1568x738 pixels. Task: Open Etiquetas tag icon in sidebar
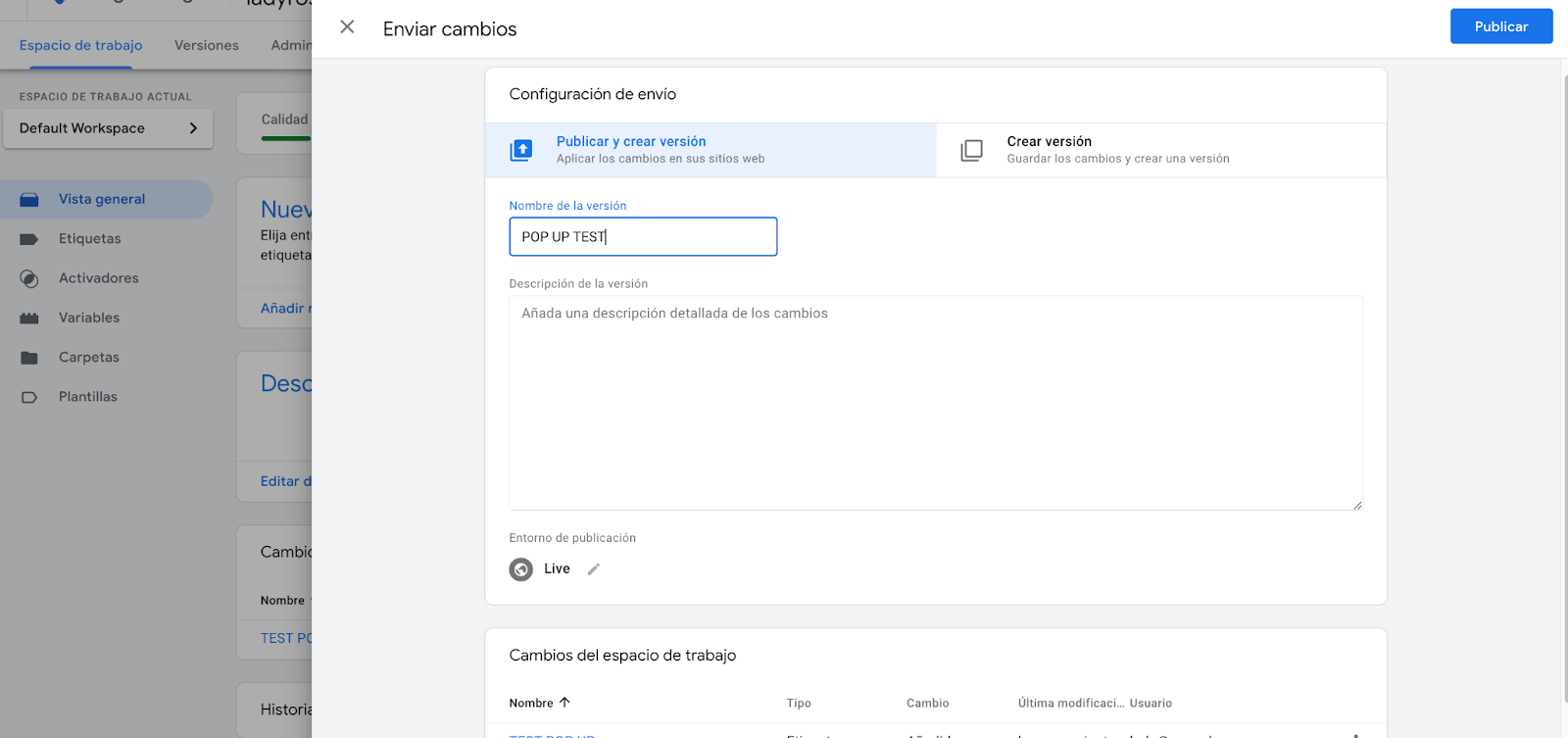point(29,239)
